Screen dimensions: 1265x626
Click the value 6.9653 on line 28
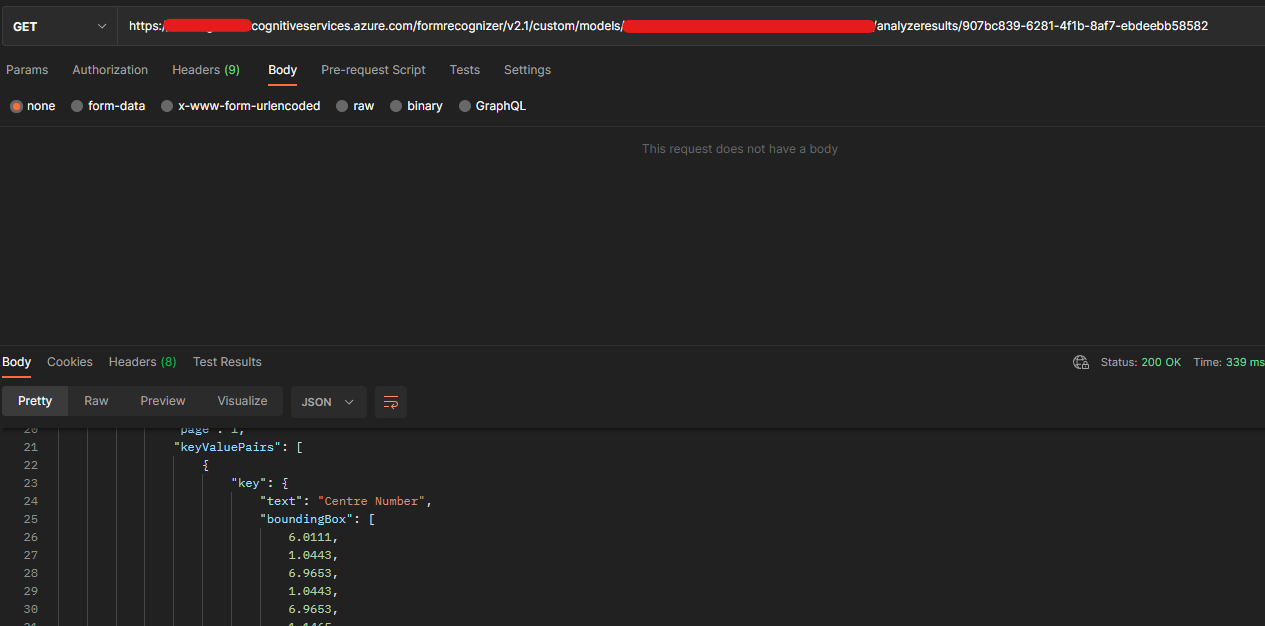click(313, 573)
